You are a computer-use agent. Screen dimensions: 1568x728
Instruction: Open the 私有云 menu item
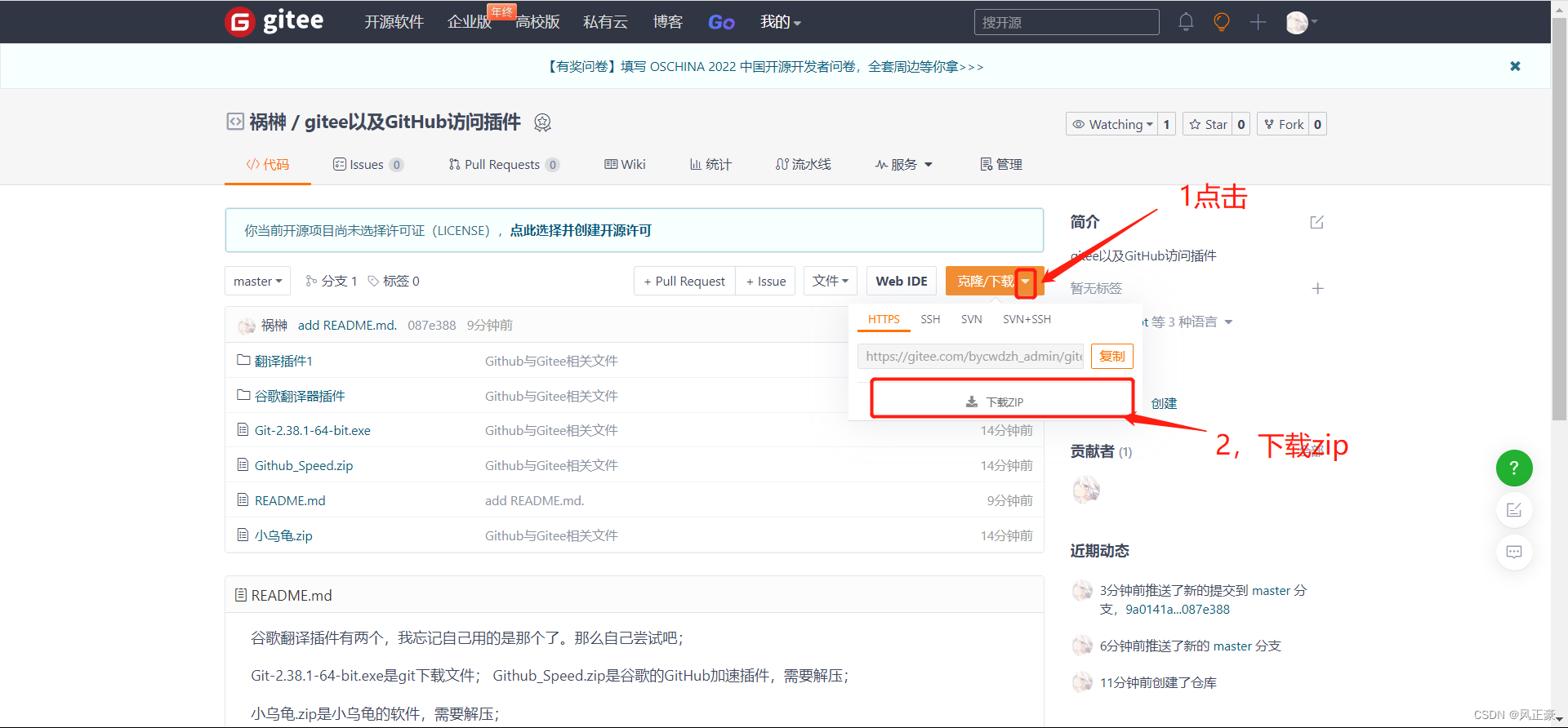[x=605, y=22]
